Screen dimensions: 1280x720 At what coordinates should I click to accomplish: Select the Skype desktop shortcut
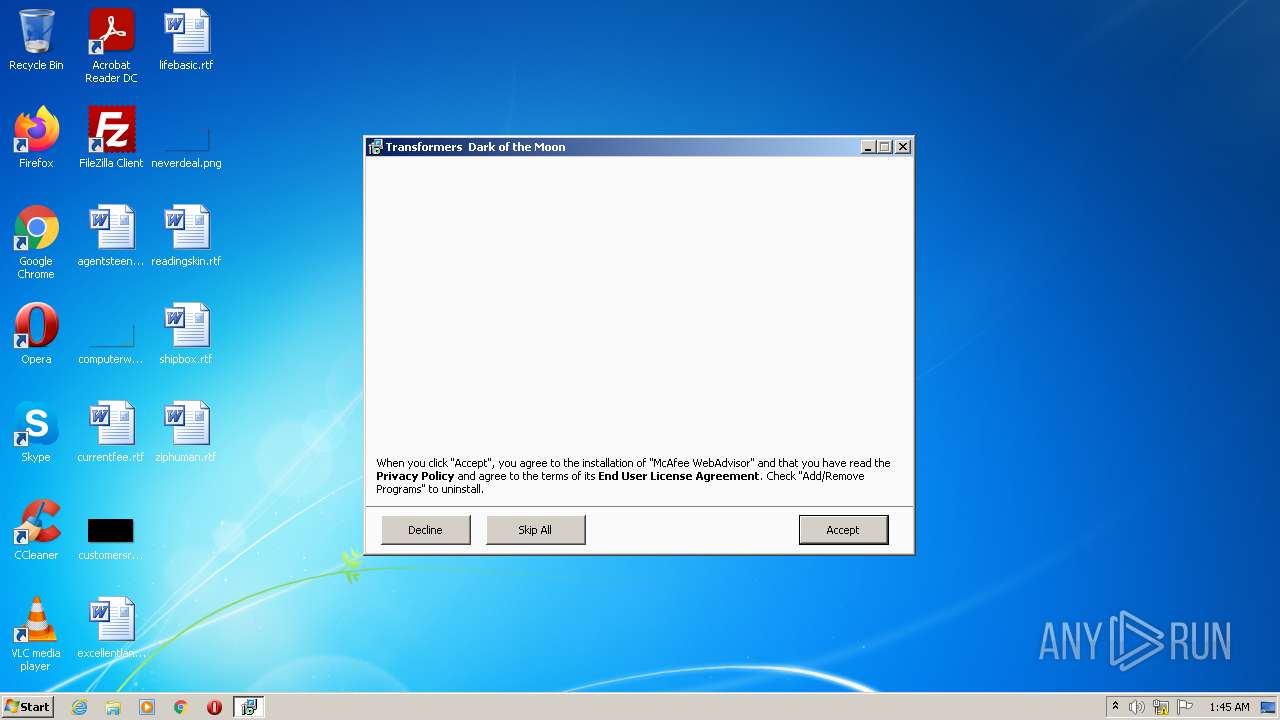[36, 432]
